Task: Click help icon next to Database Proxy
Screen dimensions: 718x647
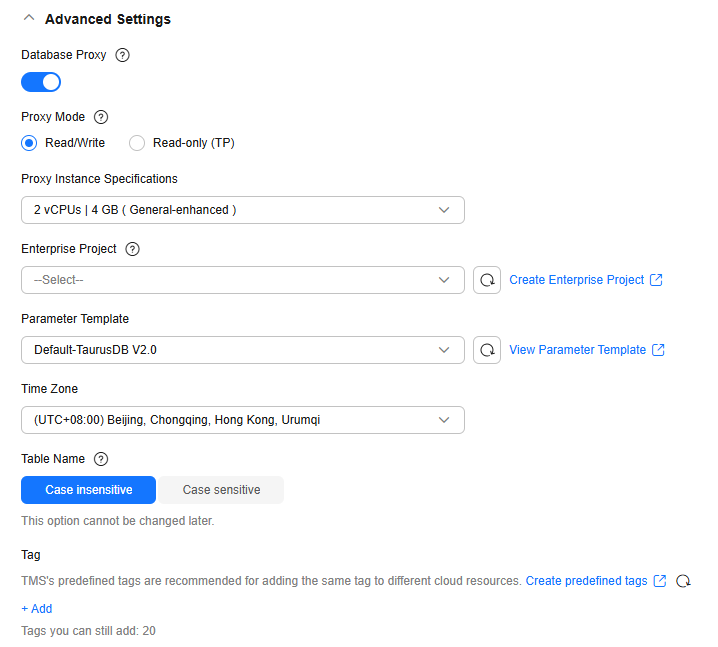Action: (123, 55)
